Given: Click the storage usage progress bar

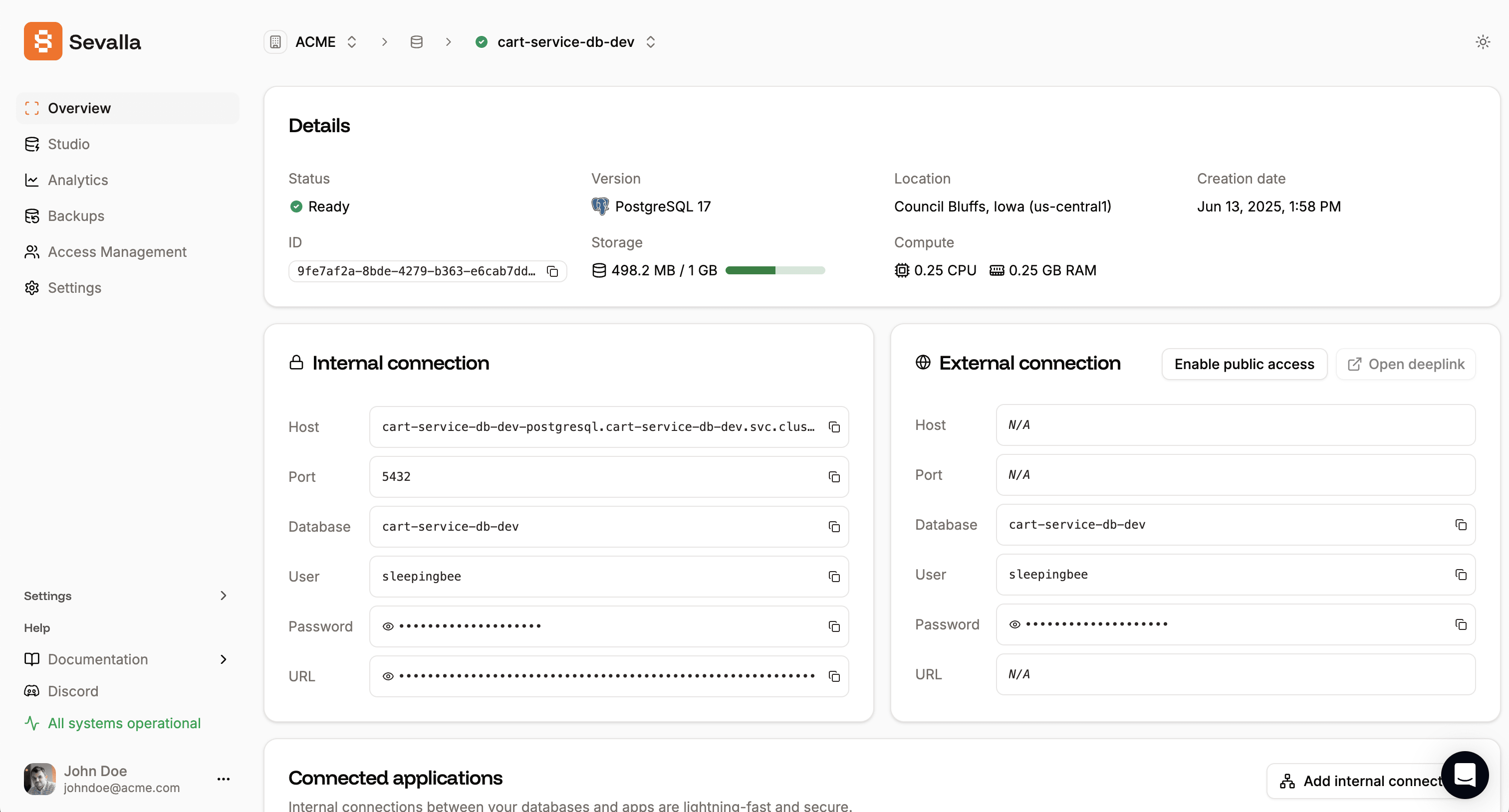Looking at the screenshot, I should (x=774, y=270).
